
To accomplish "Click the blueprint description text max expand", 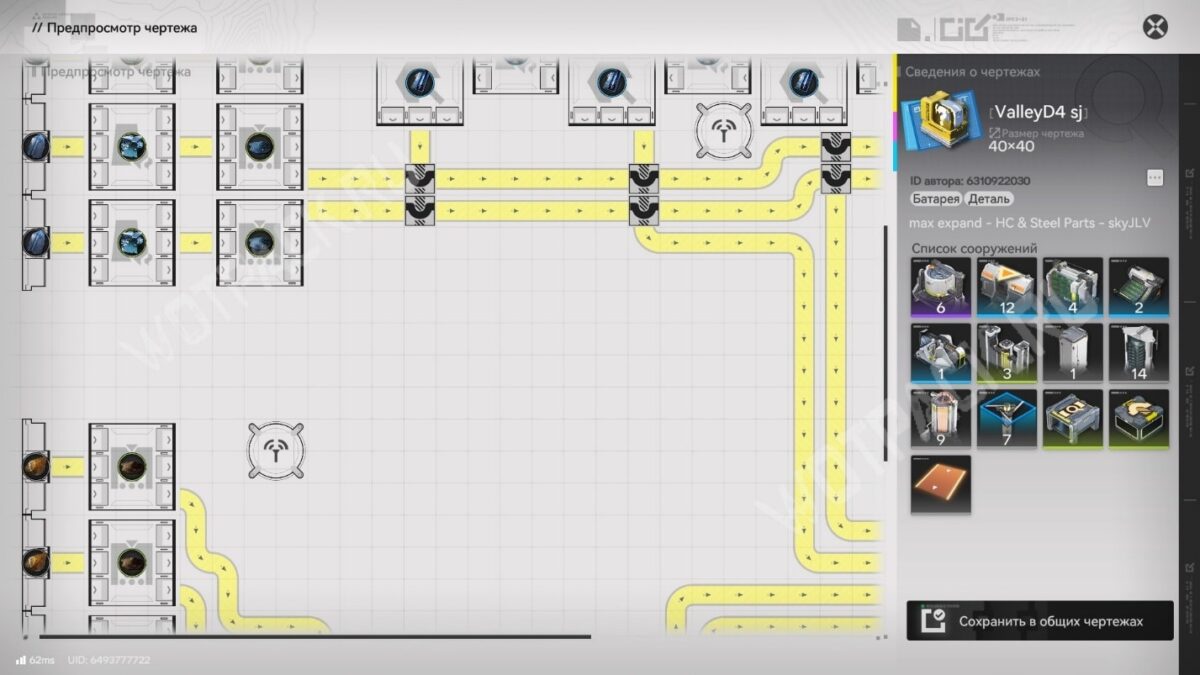I will point(1030,223).
